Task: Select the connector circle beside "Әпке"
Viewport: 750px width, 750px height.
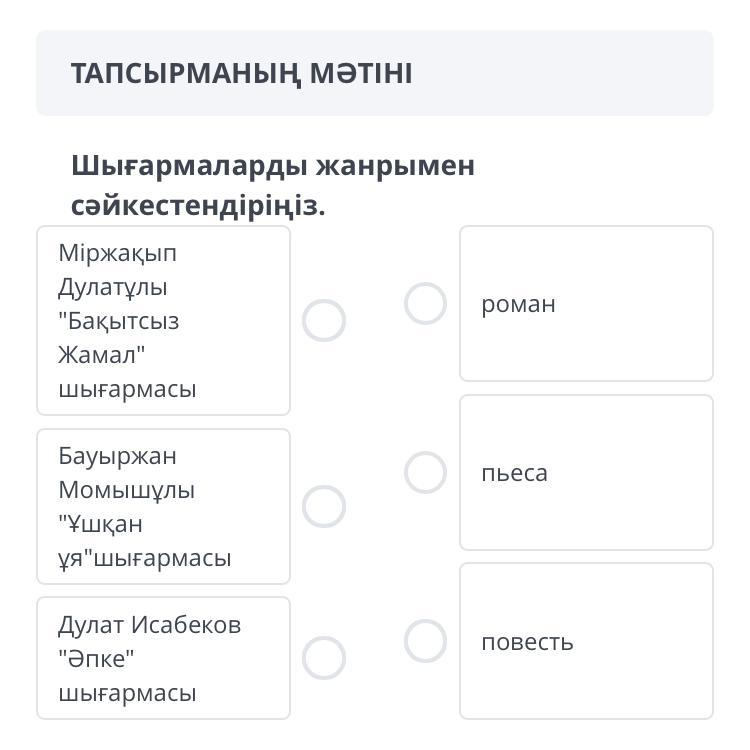Action: (324, 658)
